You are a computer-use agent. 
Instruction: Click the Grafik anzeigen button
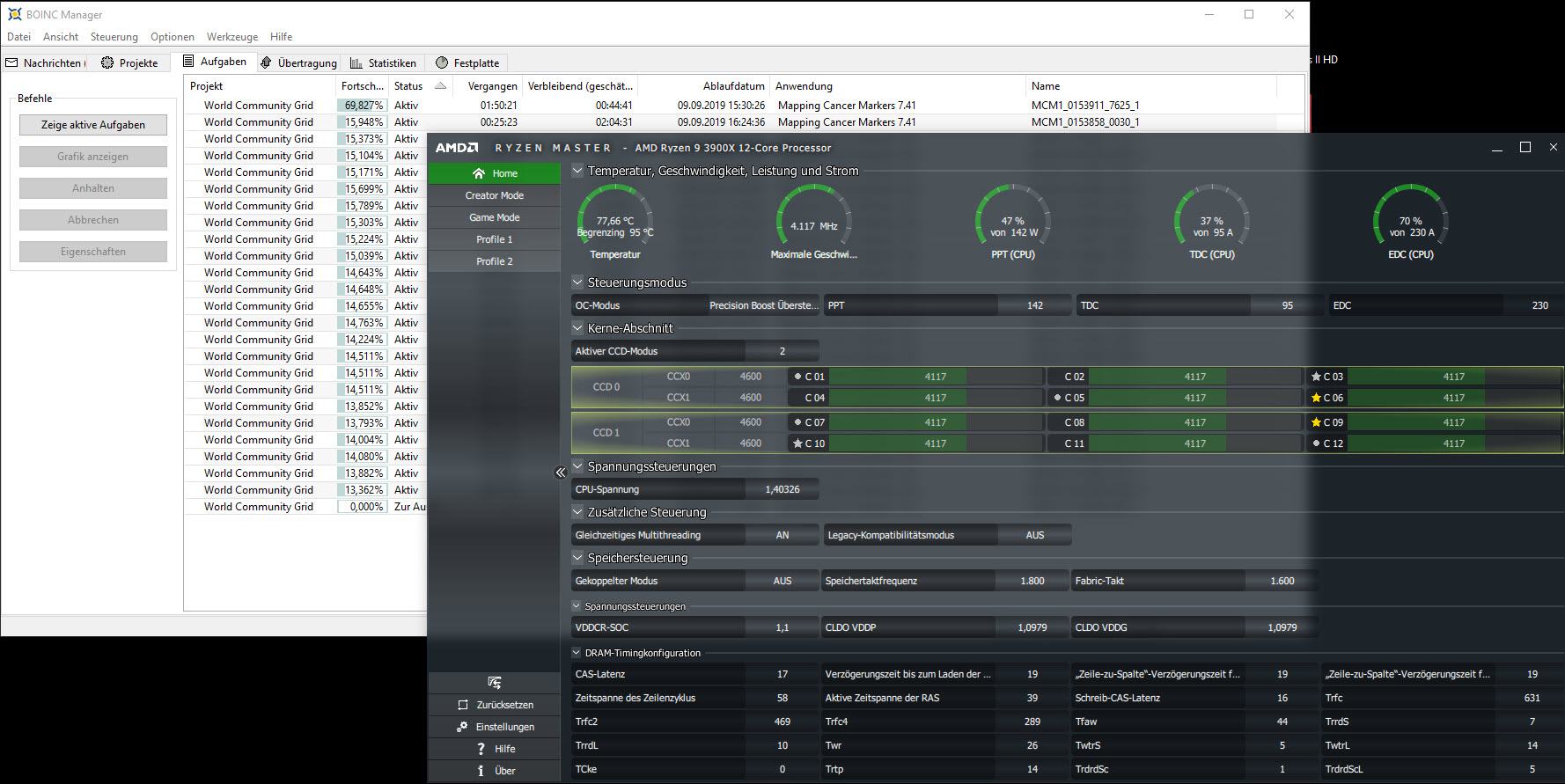click(x=93, y=157)
